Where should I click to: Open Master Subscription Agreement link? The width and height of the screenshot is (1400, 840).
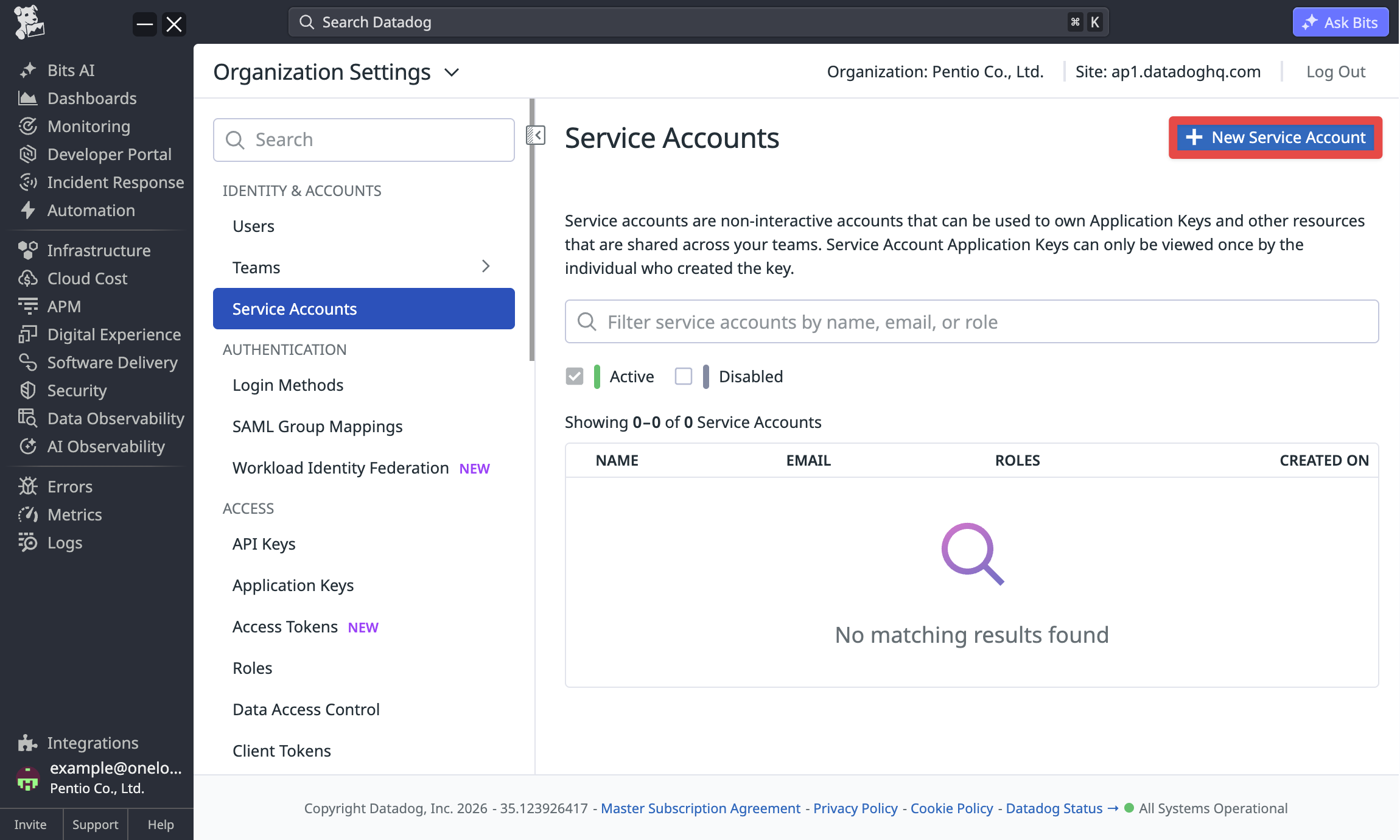701,808
